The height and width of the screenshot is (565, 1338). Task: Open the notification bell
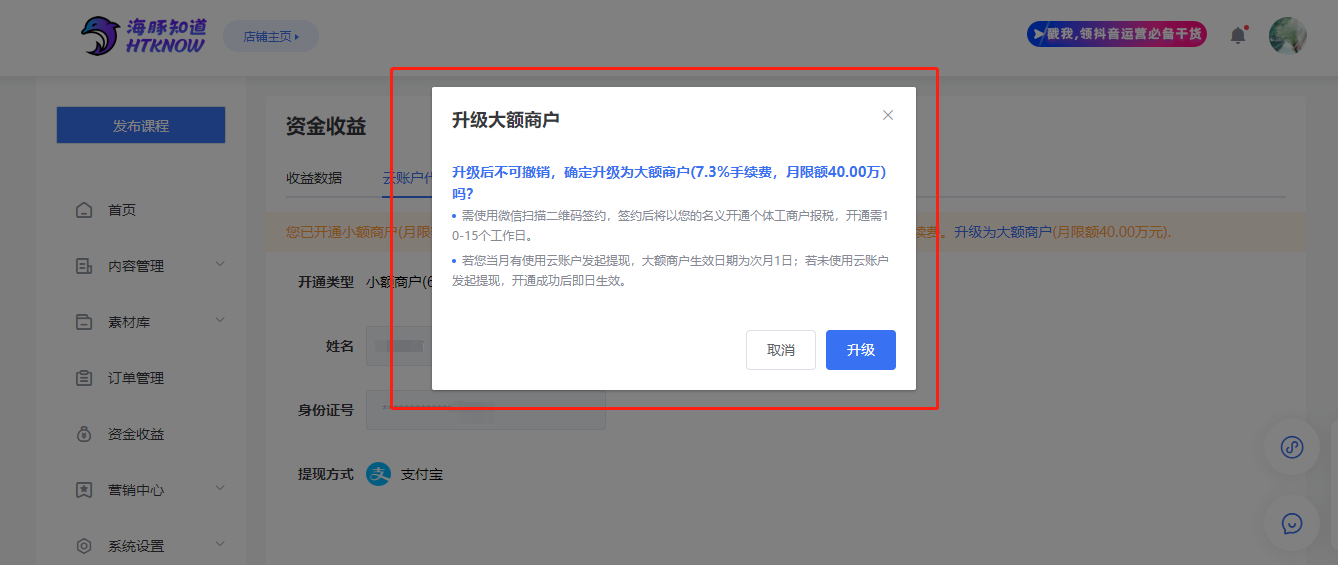tap(1238, 36)
